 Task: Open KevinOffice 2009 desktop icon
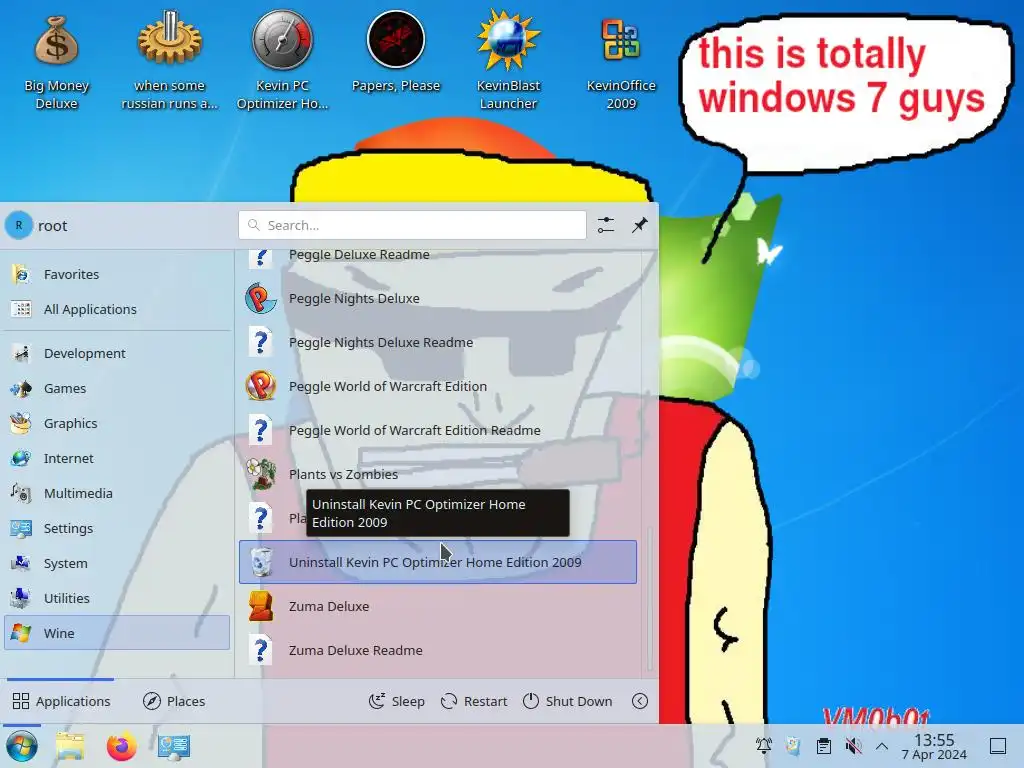(x=620, y=62)
